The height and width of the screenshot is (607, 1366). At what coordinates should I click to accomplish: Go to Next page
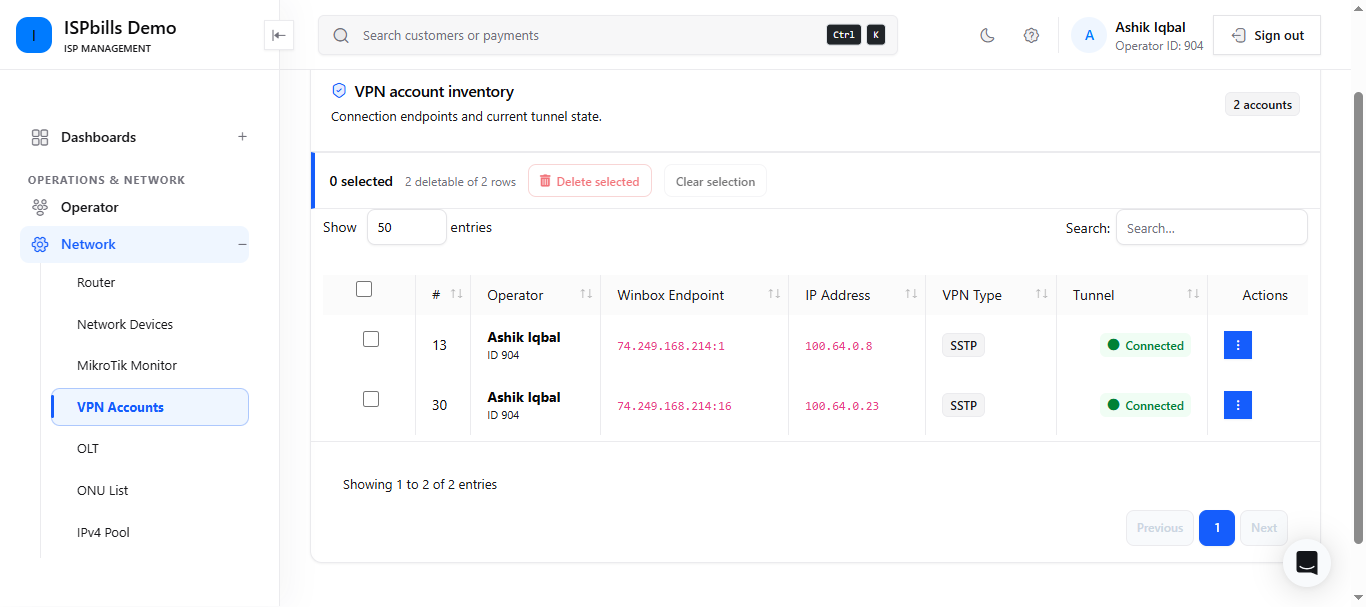[1264, 528]
